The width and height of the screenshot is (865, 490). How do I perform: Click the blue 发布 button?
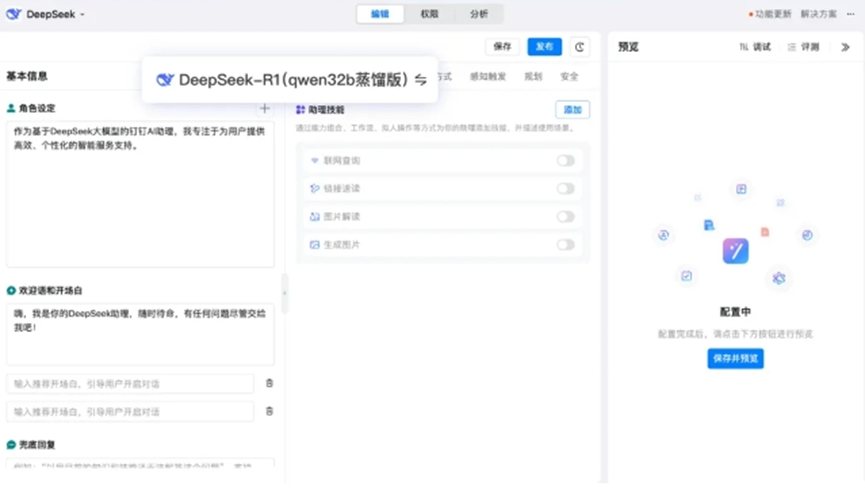[544, 46]
